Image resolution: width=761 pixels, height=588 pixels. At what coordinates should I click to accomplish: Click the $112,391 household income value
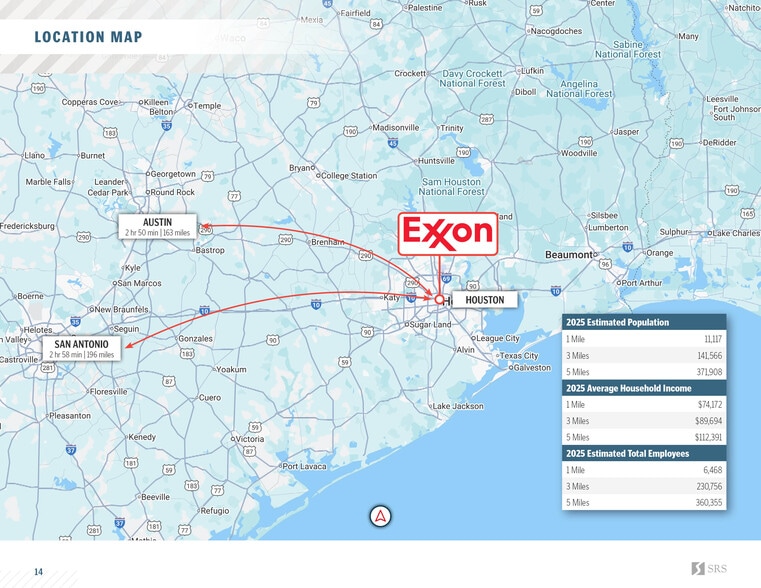pos(709,437)
